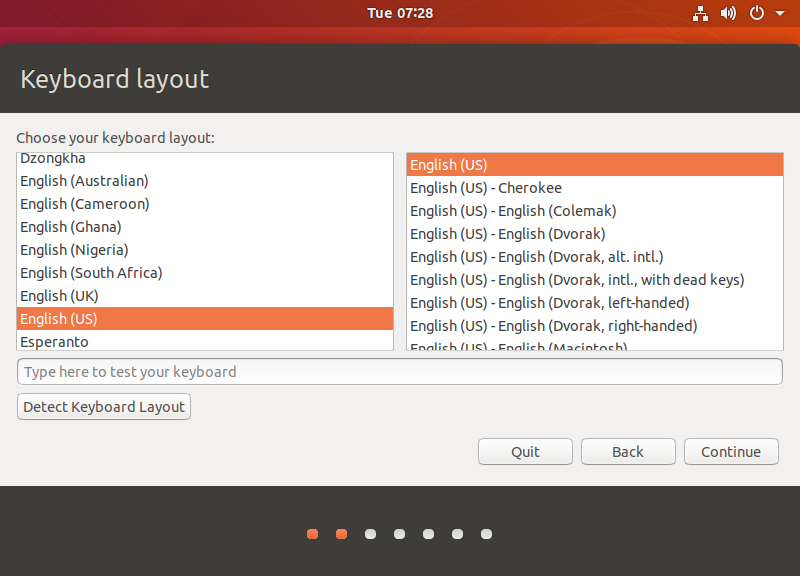The width and height of the screenshot is (800, 576).
Task: Select English (UK) layout
Action: click(205, 295)
